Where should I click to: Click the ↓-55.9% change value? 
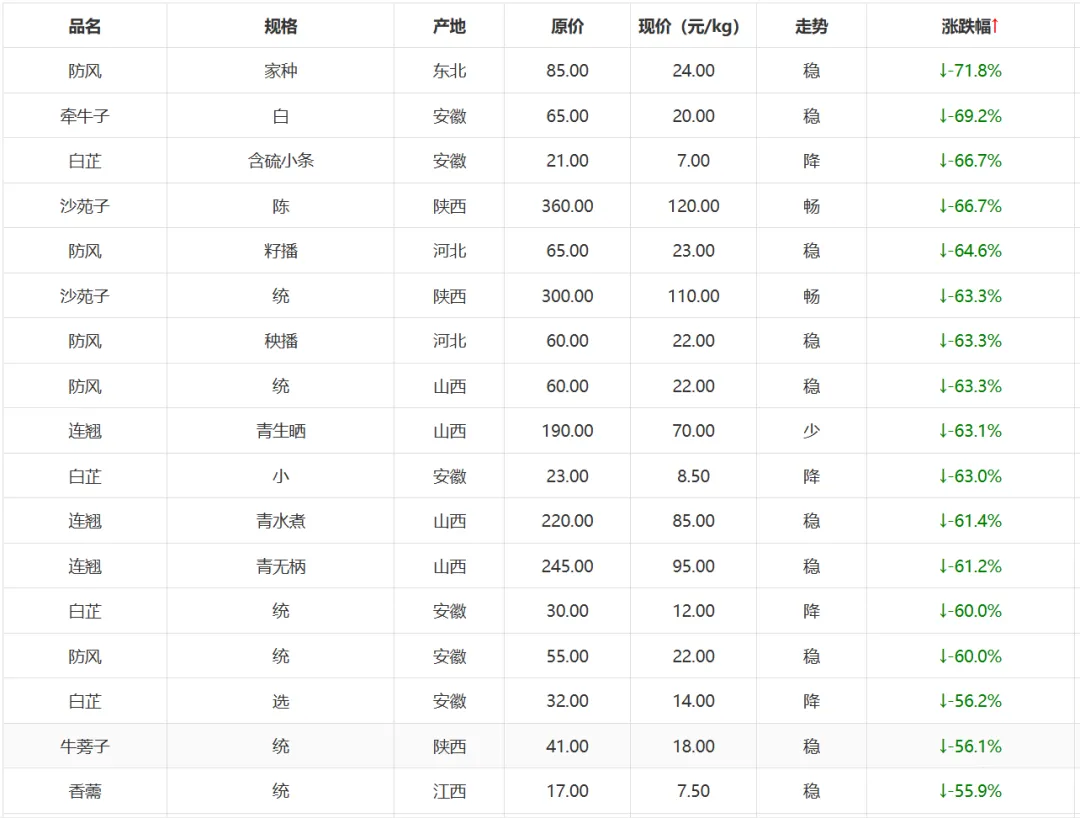coord(970,791)
